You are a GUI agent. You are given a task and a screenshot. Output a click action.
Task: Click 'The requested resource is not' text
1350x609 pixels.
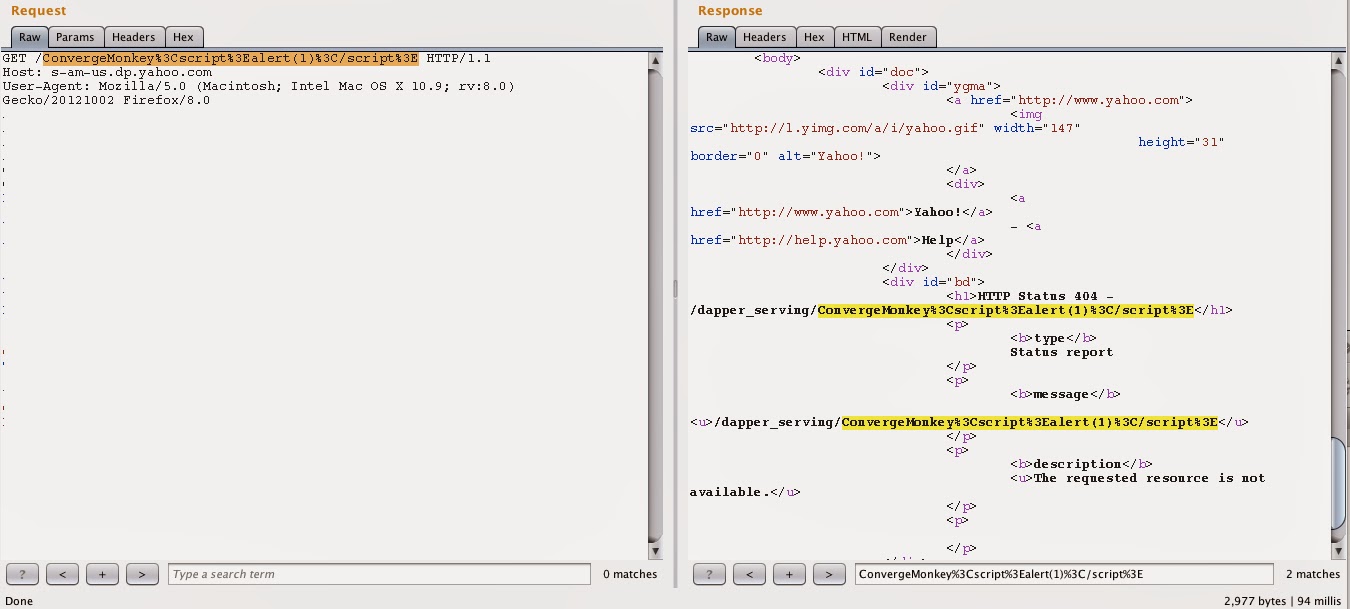pos(1149,478)
